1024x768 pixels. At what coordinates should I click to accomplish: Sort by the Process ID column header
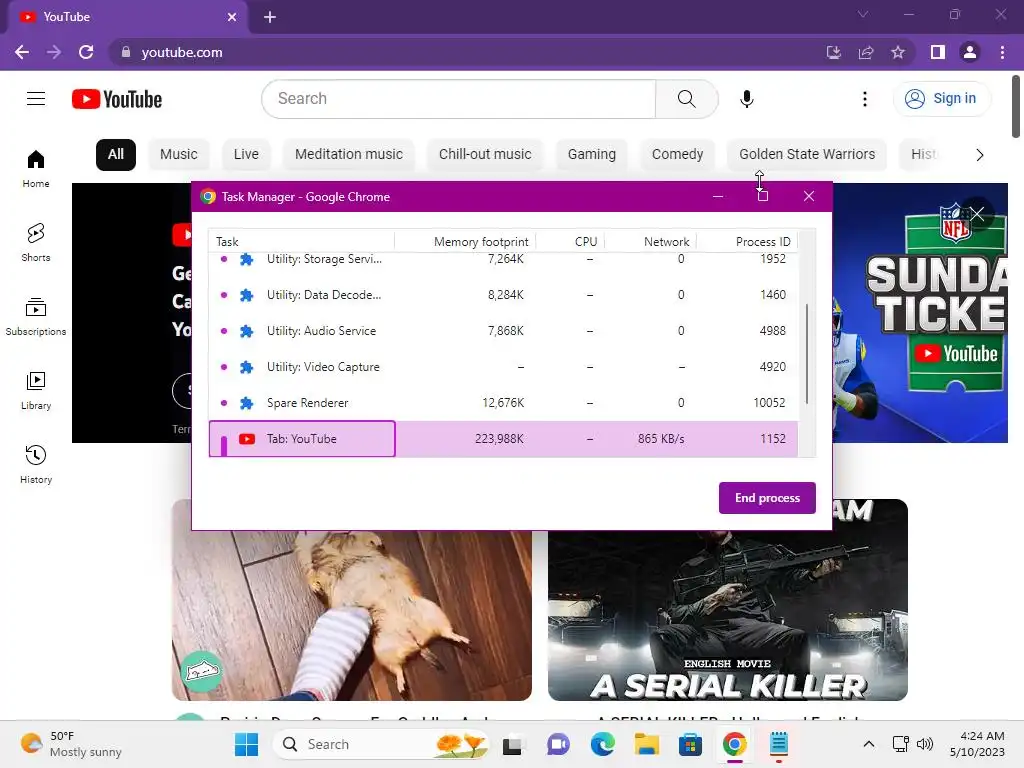[748, 242]
